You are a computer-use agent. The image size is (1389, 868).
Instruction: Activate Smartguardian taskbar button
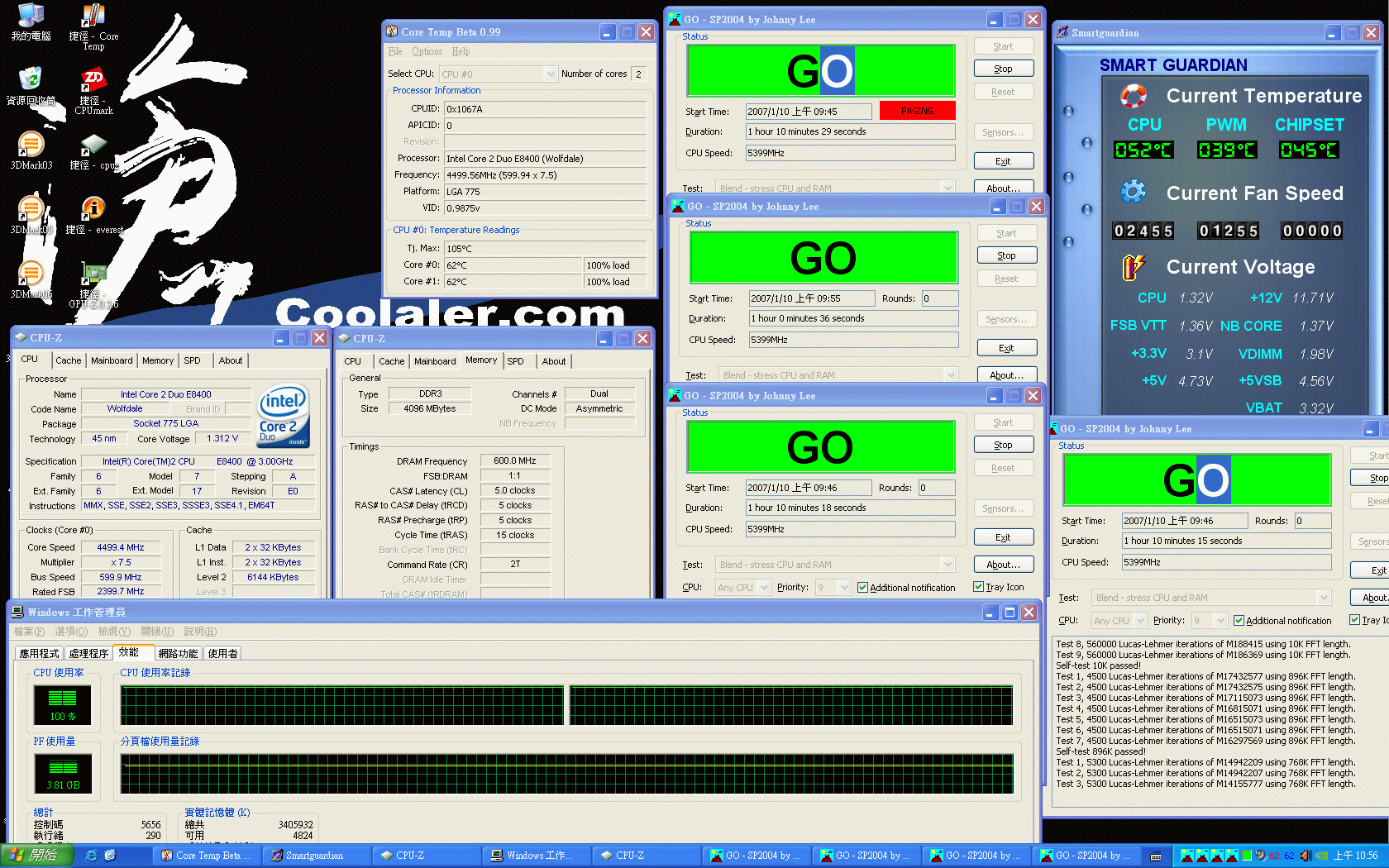click(x=317, y=856)
